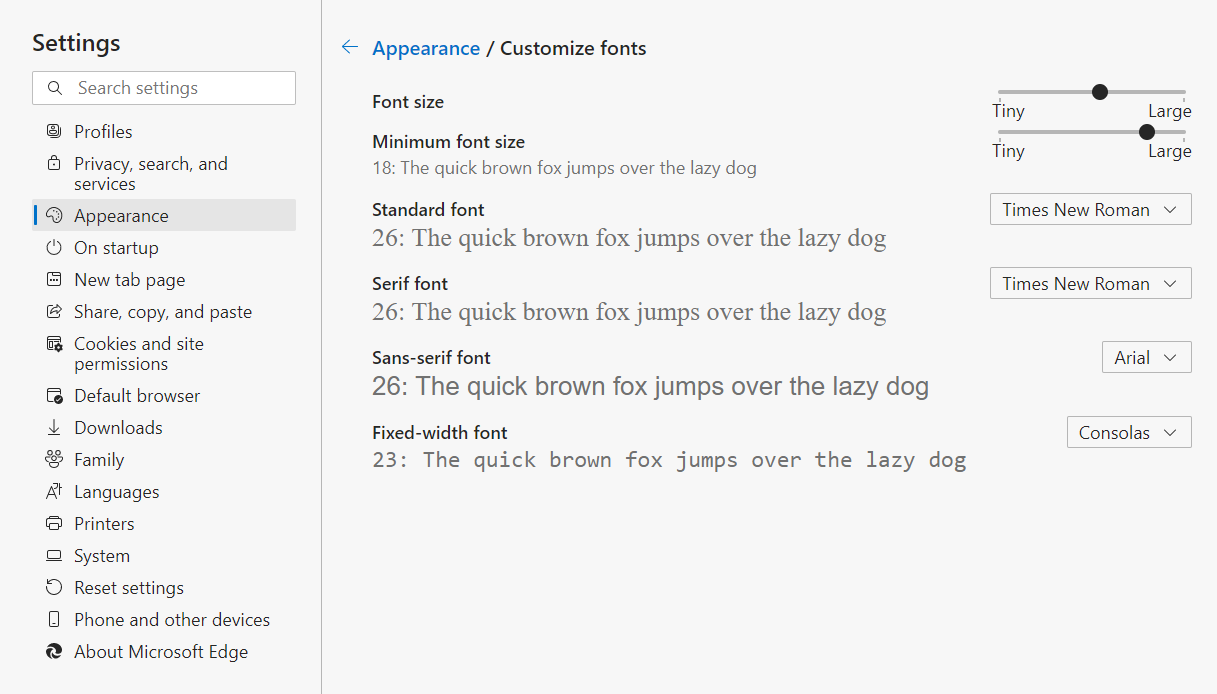This screenshot has height=694, width=1217.
Task: Click the Family icon in sidebar
Action: pyautogui.click(x=54, y=460)
